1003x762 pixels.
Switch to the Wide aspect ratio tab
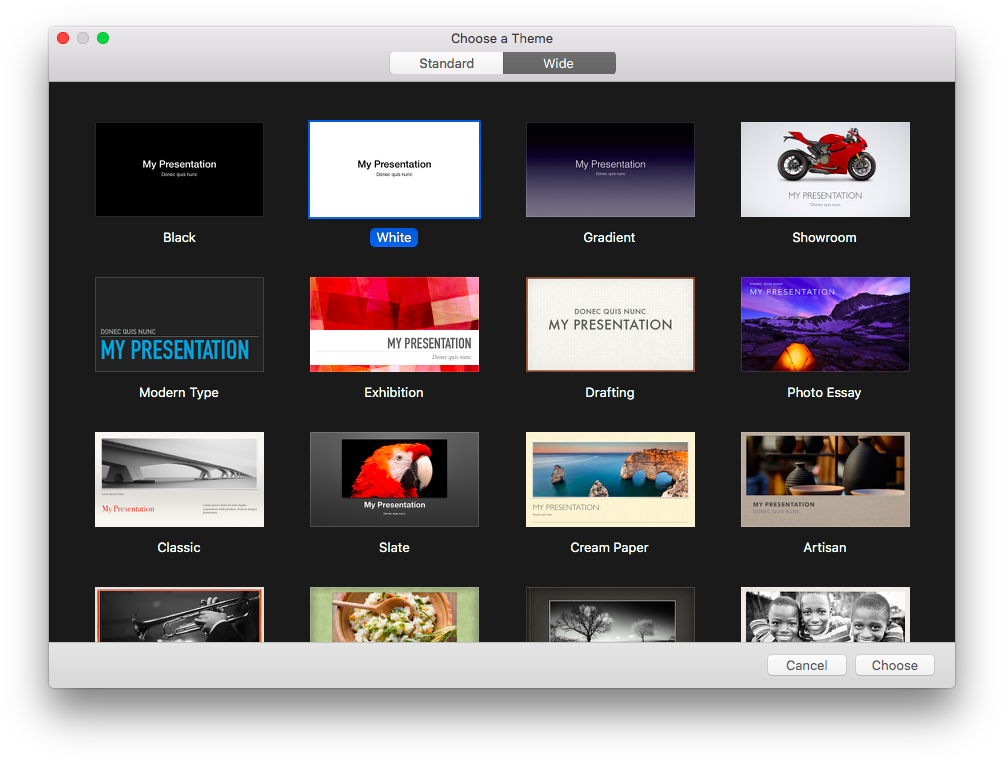(559, 62)
